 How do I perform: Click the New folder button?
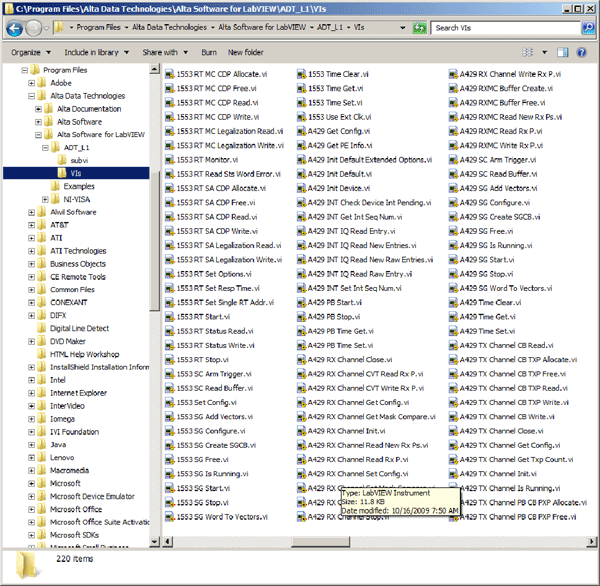click(246, 52)
